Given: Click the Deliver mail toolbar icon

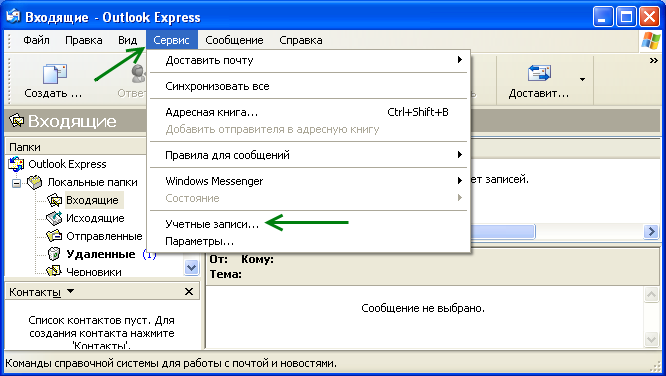Looking at the screenshot, I should [539, 73].
